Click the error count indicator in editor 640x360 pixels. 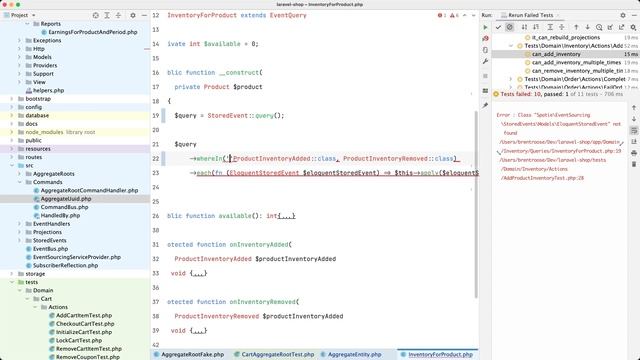click(442, 15)
